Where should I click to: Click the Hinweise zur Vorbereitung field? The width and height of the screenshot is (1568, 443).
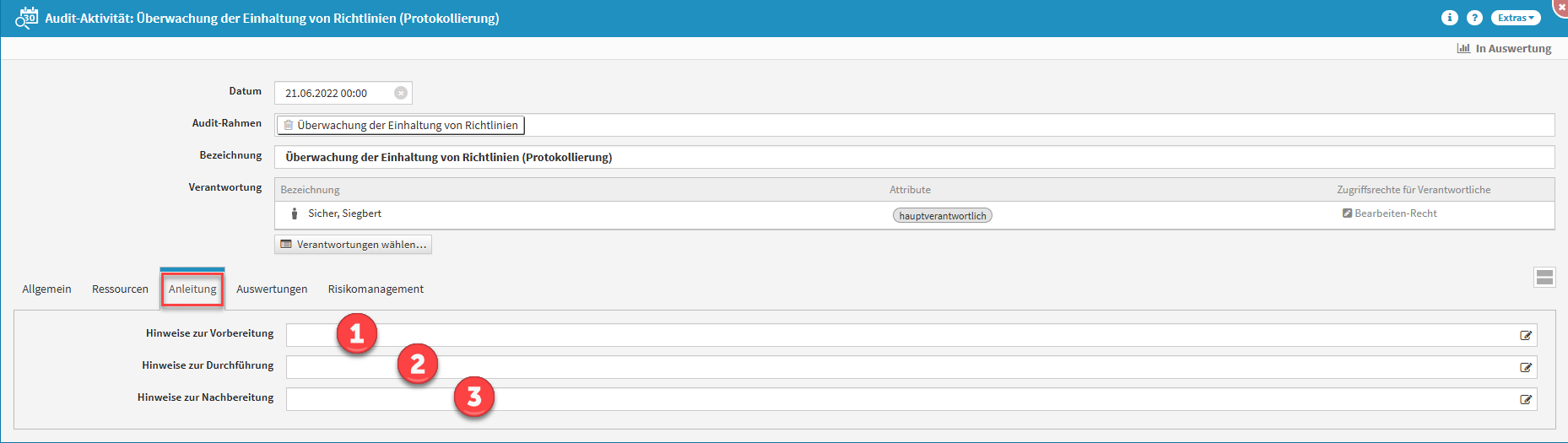pos(911,335)
